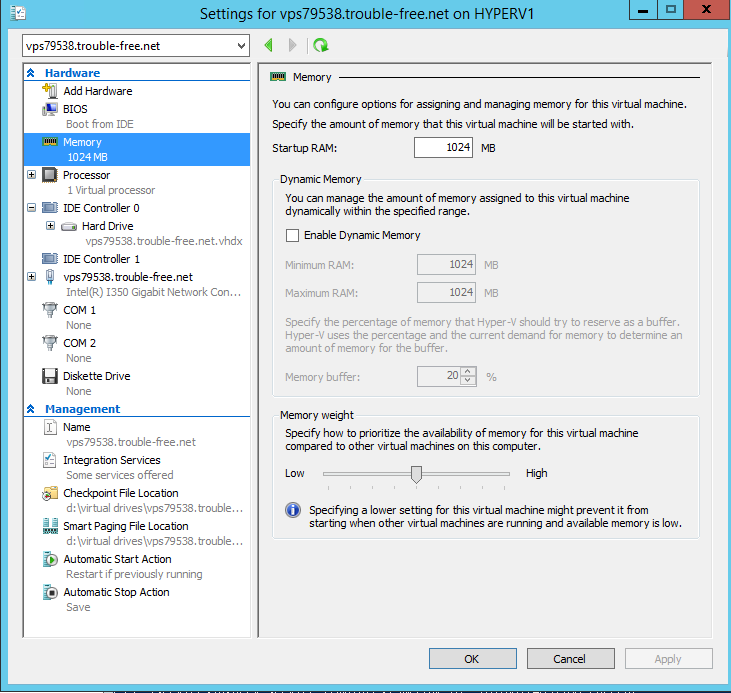Open Automatic Stop Action settings
The height and width of the screenshot is (693, 731).
pos(116,592)
